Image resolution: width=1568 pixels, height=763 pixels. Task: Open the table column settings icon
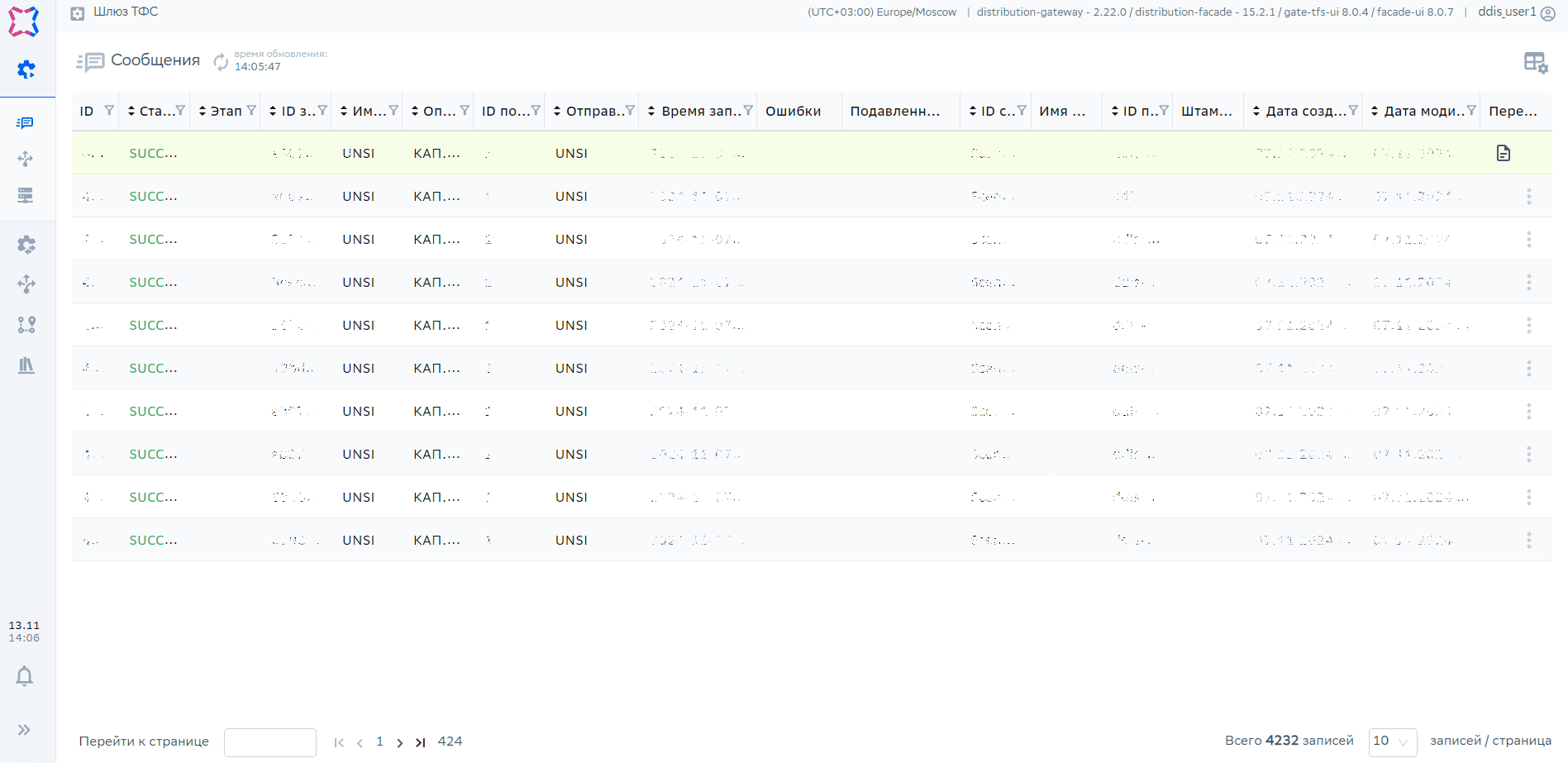pyautogui.click(x=1535, y=63)
